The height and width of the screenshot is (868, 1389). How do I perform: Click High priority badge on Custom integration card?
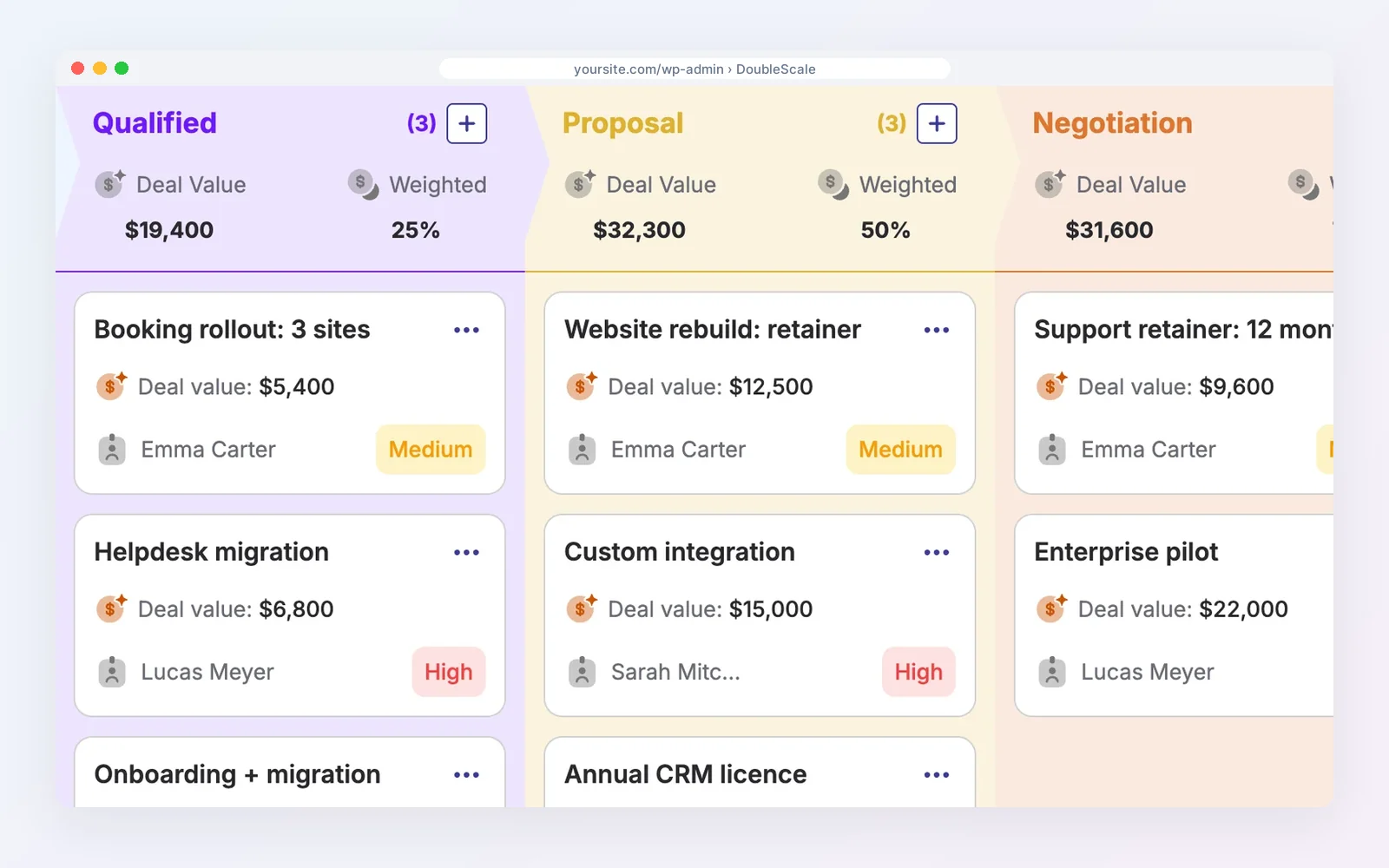pos(918,672)
